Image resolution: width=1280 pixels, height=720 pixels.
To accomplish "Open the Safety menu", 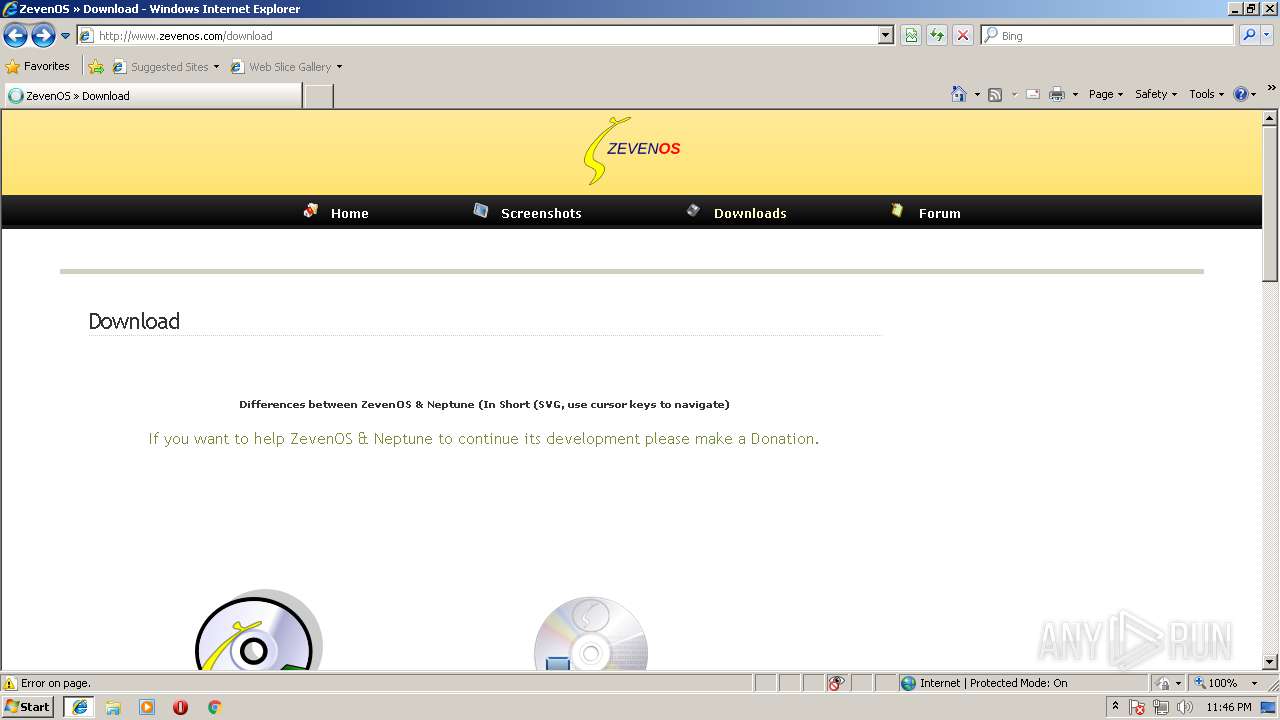I will [x=1156, y=94].
